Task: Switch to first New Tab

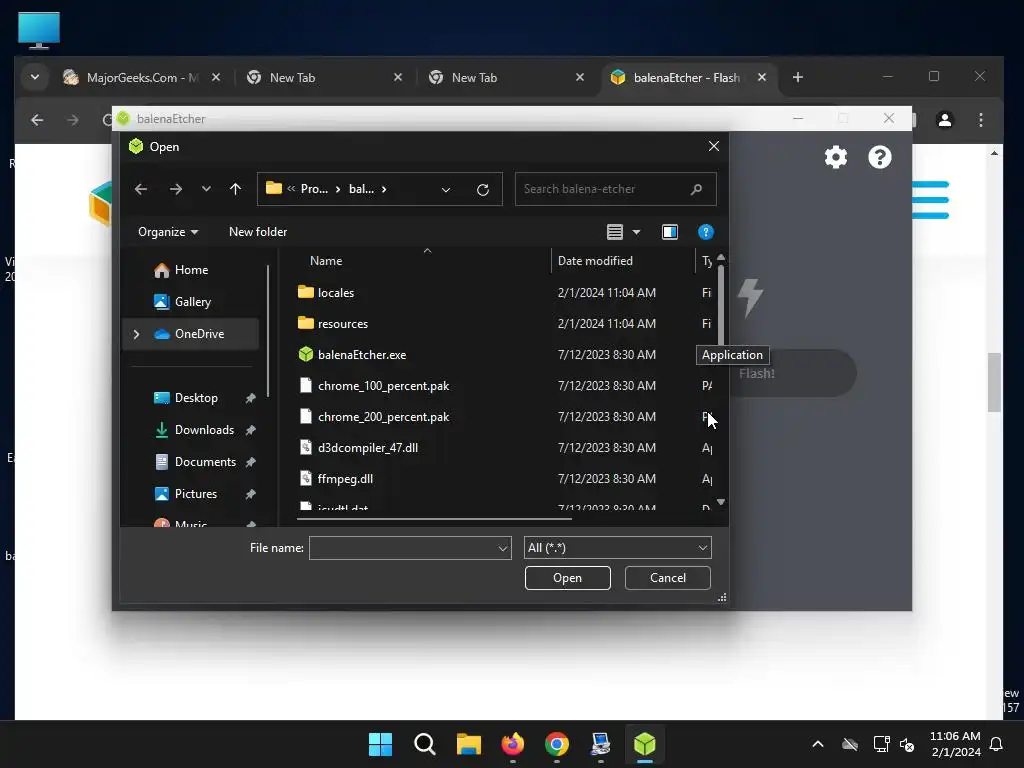Action: coord(323,78)
